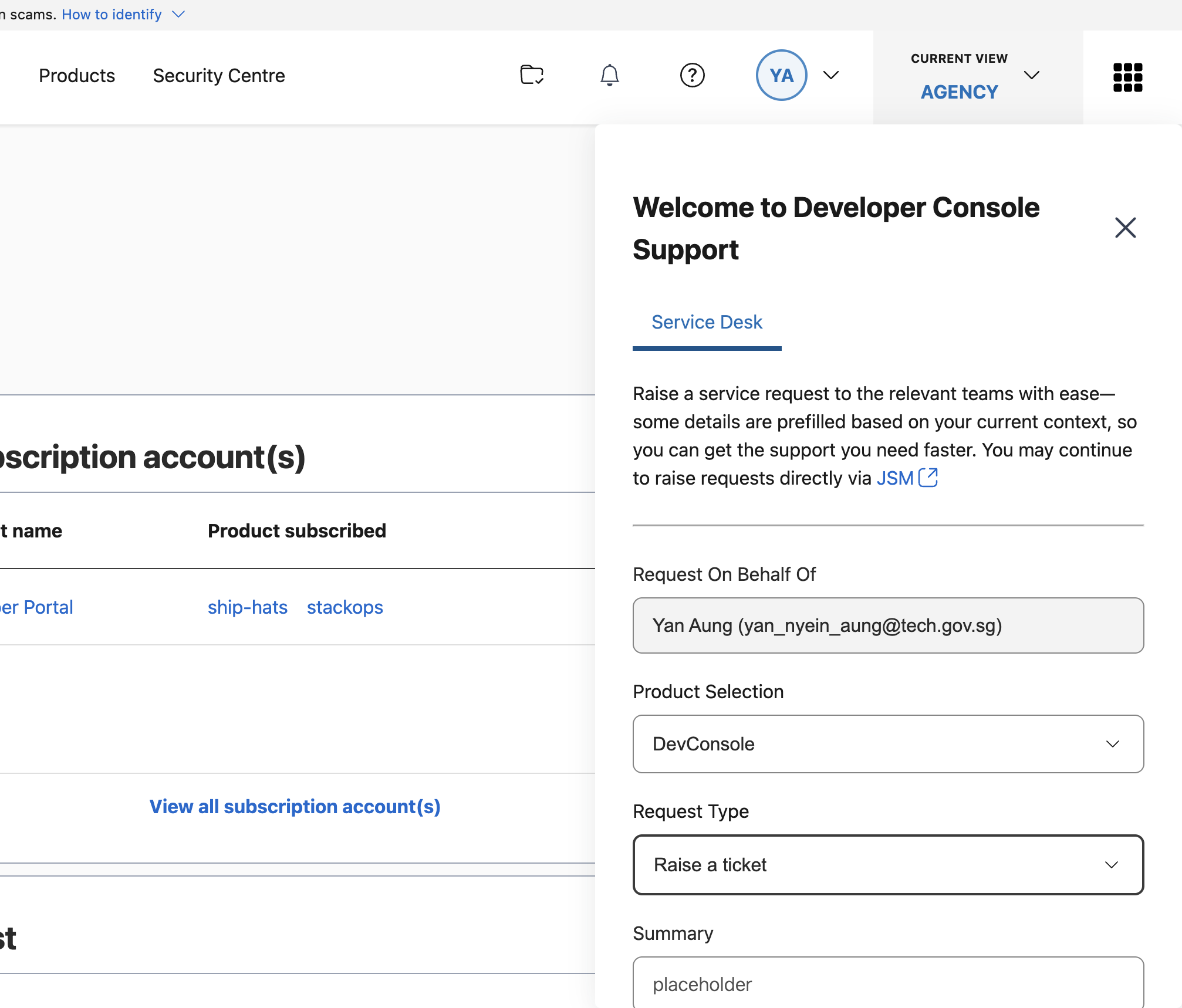Screen dimensions: 1182x1008
Task: Expand the user account chevron next to YA
Action: point(830,75)
